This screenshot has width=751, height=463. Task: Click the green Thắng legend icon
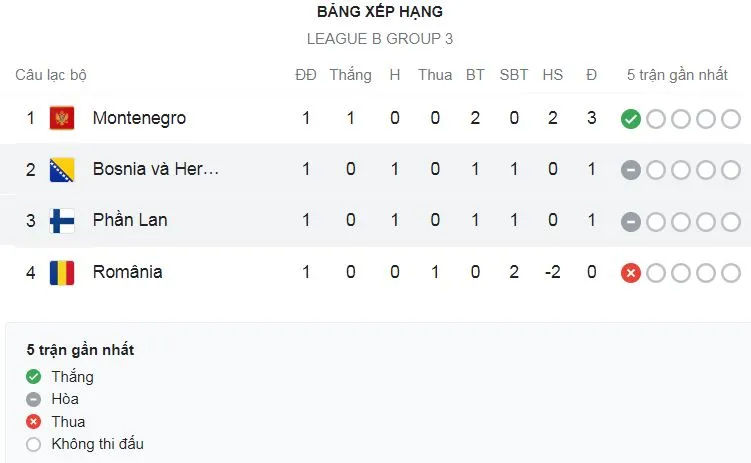34,377
